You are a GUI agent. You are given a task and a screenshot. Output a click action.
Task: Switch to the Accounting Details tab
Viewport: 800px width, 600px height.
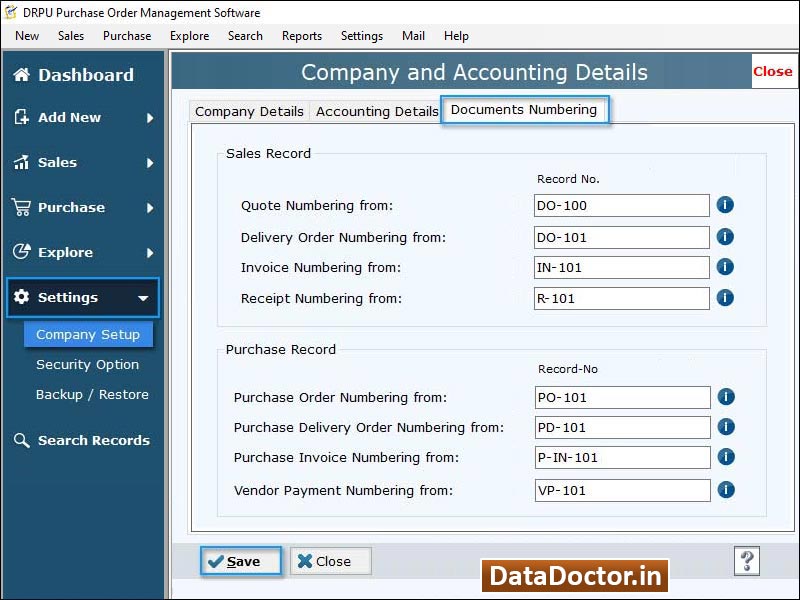coord(375,112)
